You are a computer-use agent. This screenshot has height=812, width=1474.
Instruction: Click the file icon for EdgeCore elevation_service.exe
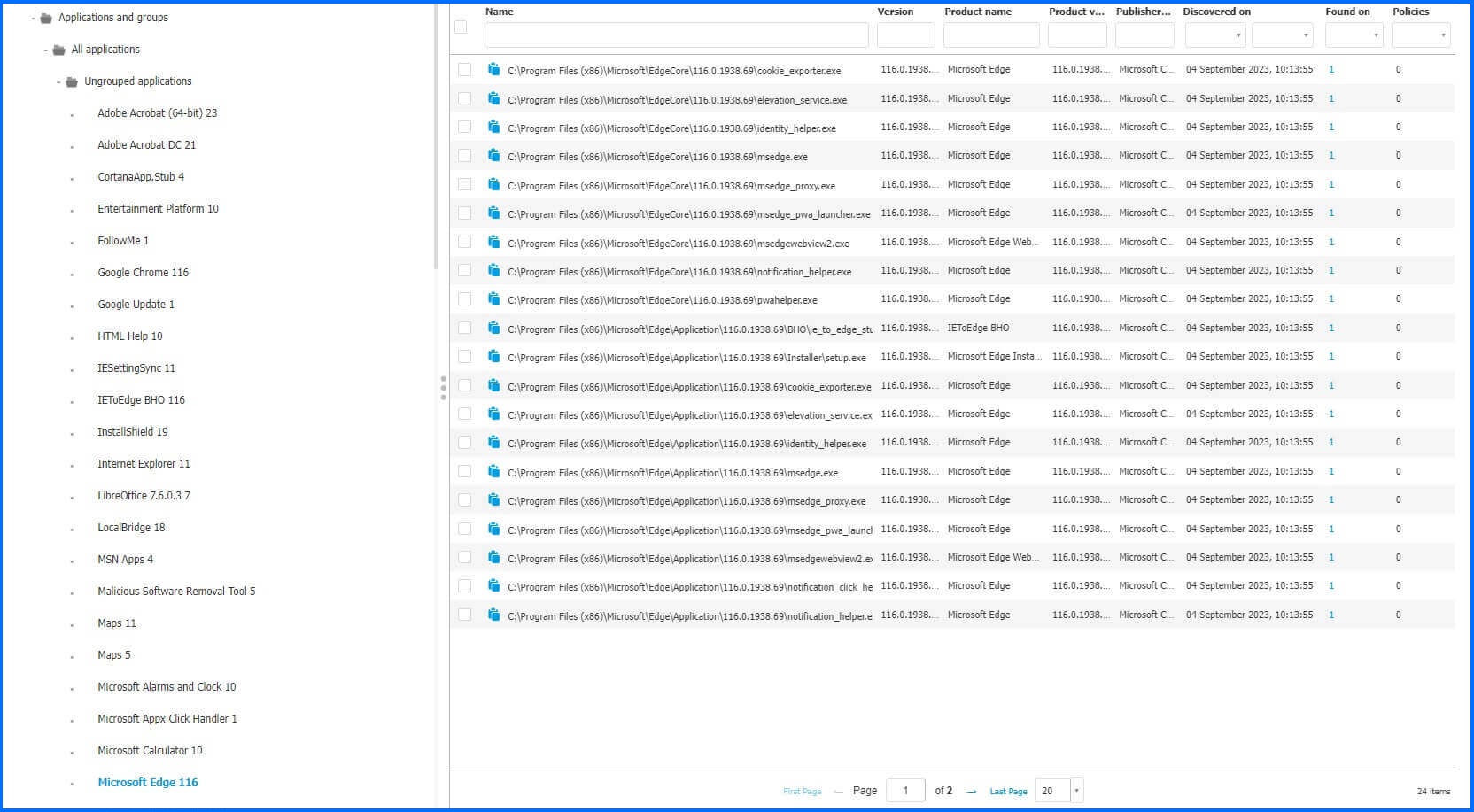pos(493,98)
